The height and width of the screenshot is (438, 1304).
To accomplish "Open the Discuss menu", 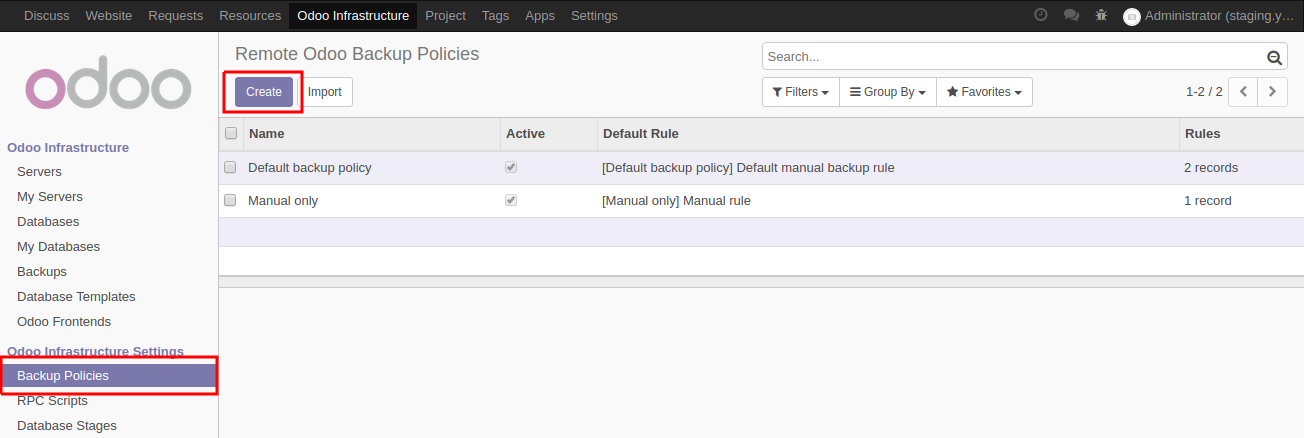I will point(46,15).
